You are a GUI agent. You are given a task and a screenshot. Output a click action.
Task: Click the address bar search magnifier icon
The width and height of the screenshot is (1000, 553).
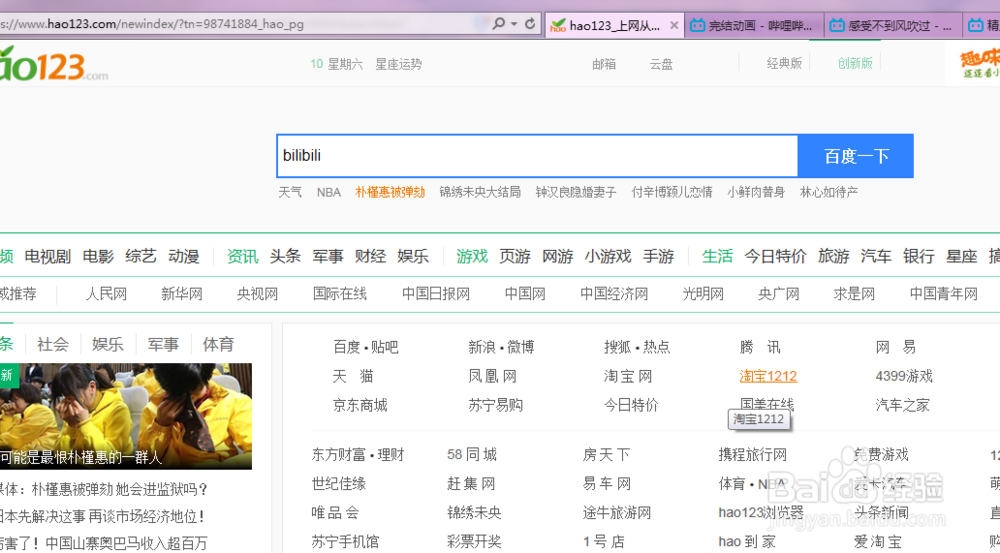coord(499,24)
